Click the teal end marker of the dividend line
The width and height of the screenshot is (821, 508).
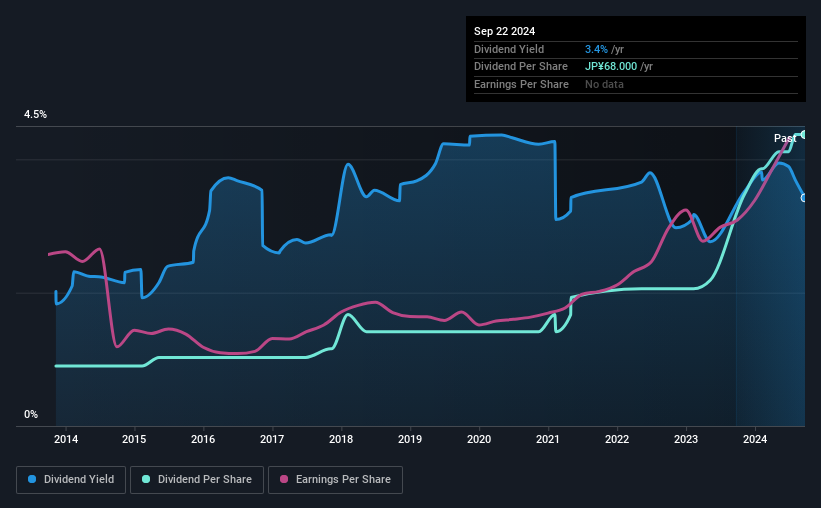coord(804,135)
